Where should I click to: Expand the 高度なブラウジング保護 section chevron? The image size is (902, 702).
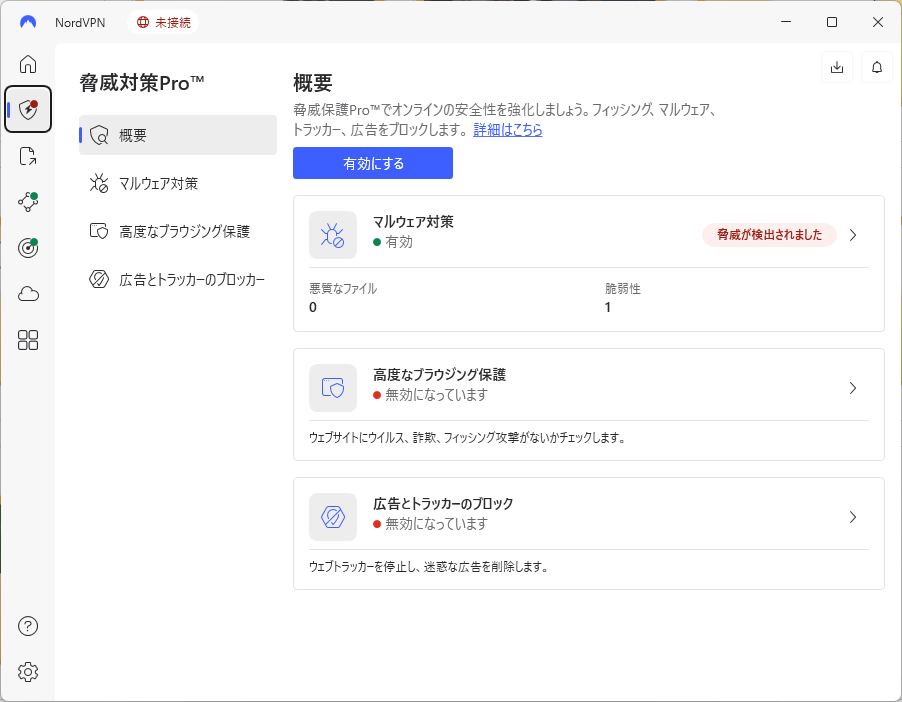[852, 389]
